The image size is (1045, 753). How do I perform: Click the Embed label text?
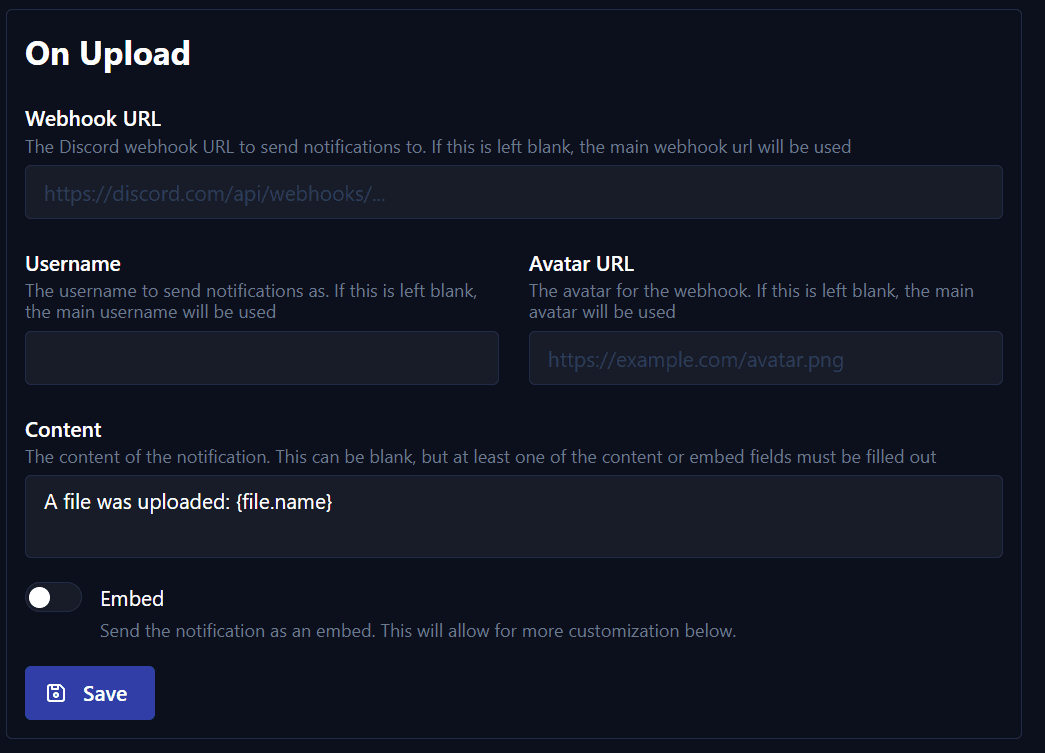click(x=131, y=598)
